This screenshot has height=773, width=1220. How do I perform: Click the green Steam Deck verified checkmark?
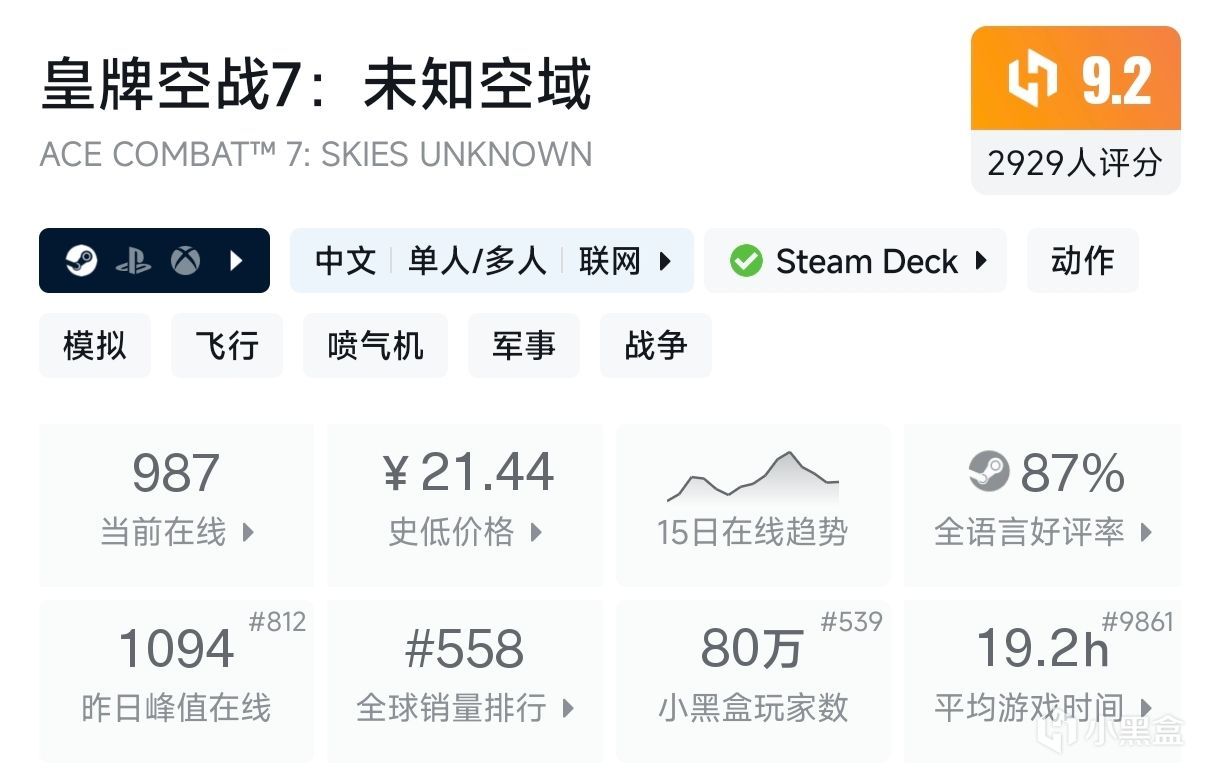coord(746,261)
